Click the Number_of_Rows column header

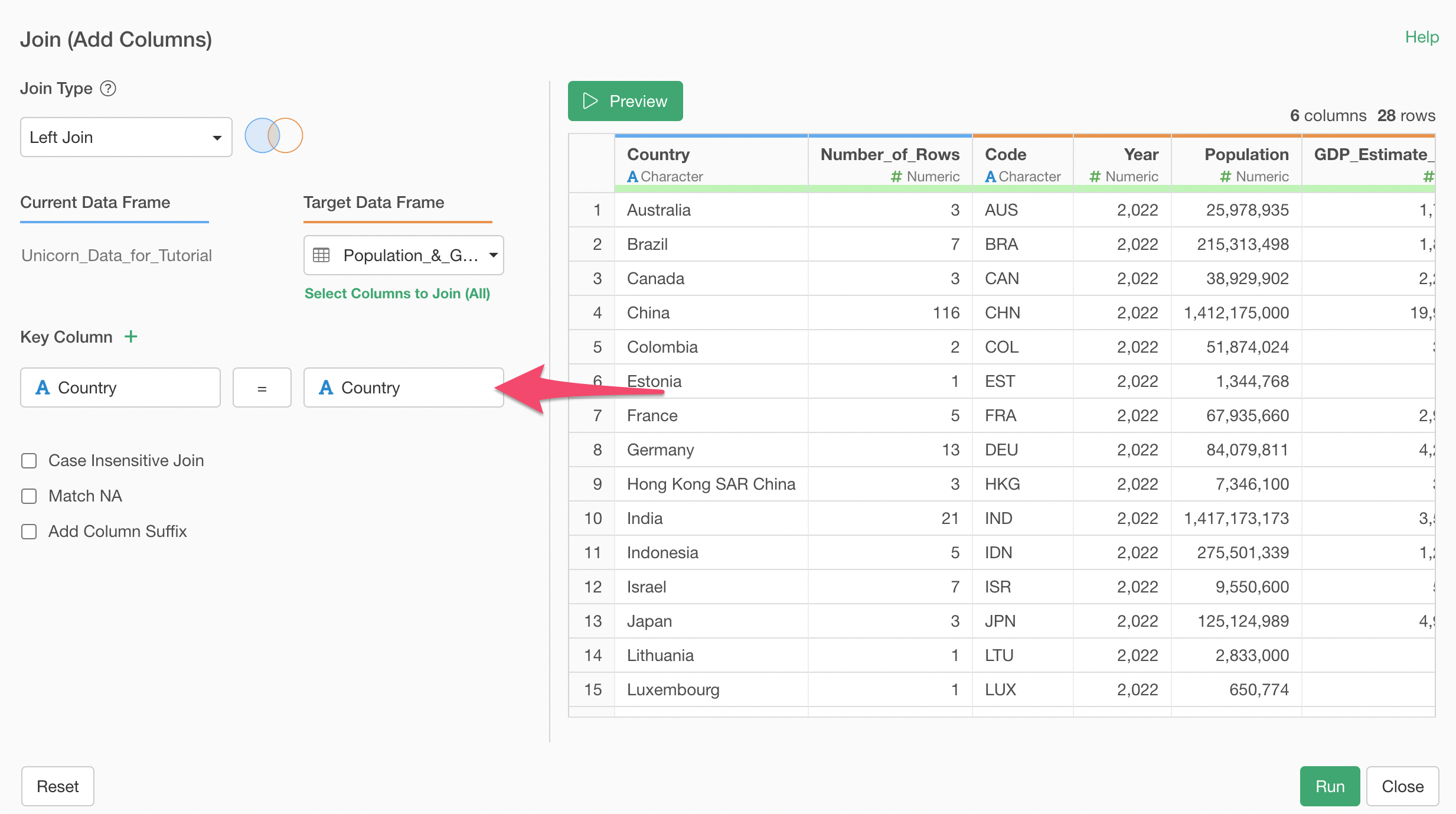pos(889,155)
